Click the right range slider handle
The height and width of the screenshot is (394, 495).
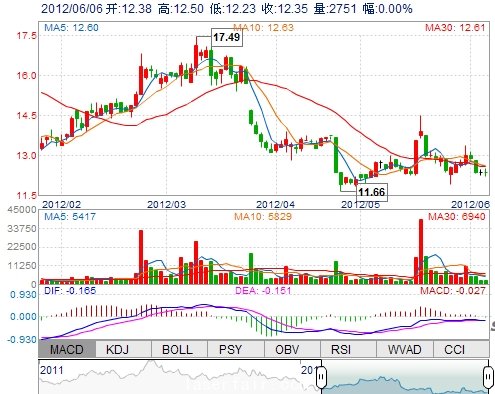488,377
